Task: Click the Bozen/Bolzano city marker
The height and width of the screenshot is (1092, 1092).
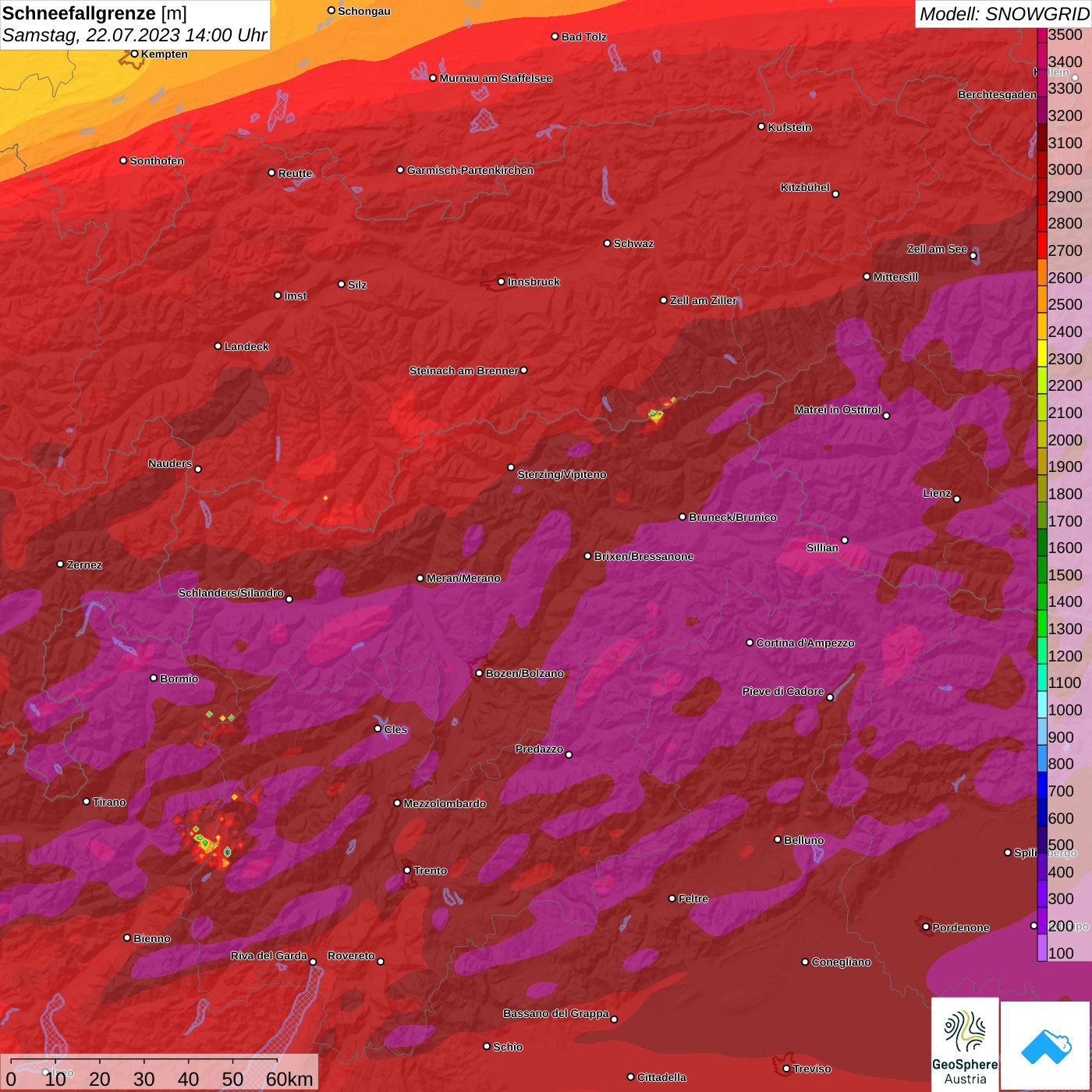Action: pyautogui.click(x=479, y=673)
